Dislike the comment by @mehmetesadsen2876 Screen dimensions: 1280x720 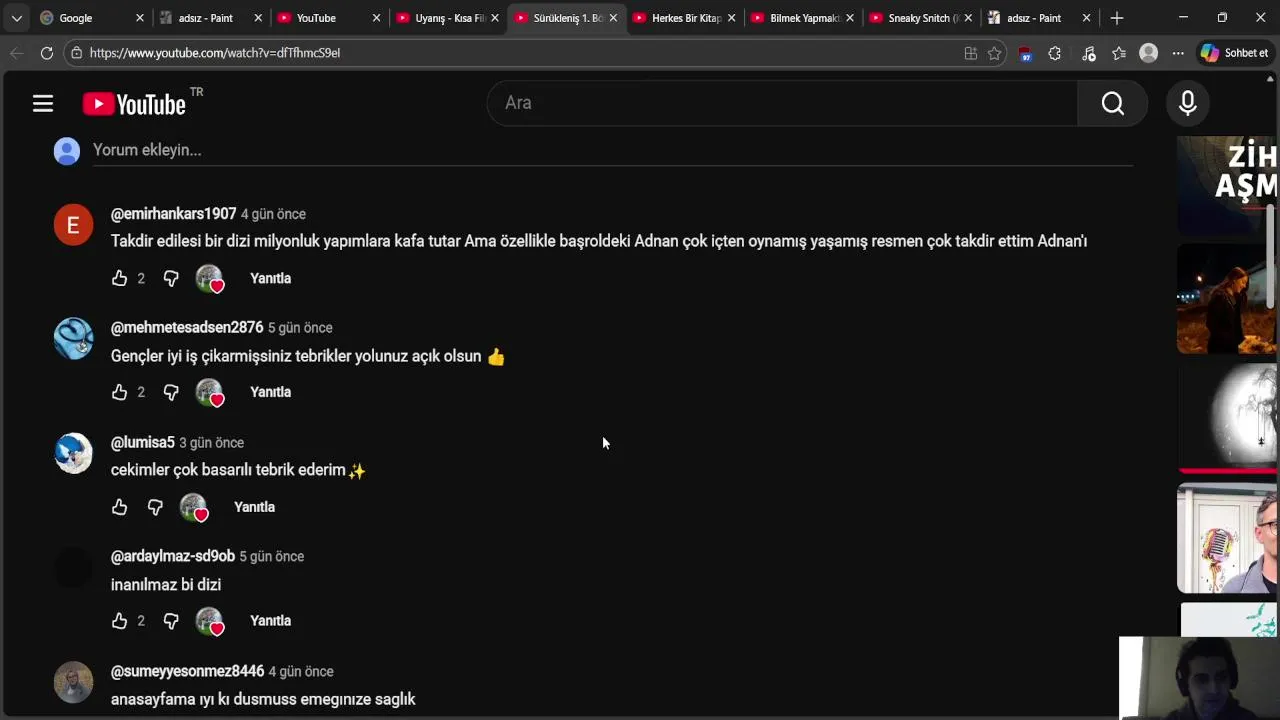171,392
